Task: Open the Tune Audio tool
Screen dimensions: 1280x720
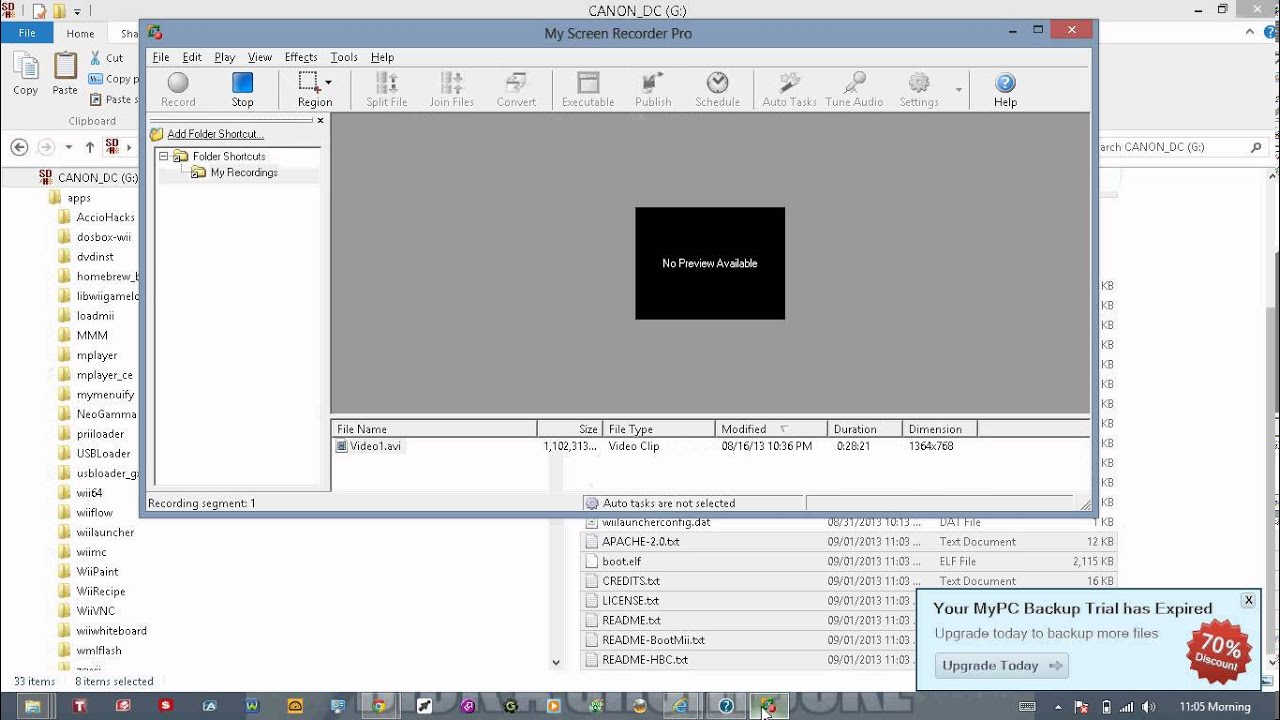Action: (854, 89)
